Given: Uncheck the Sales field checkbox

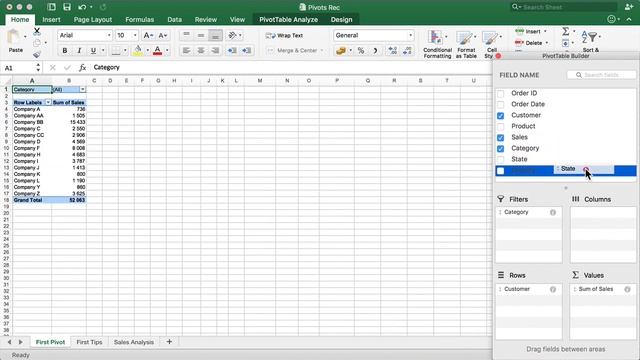Looking at the screenshot, I should 500,138.
